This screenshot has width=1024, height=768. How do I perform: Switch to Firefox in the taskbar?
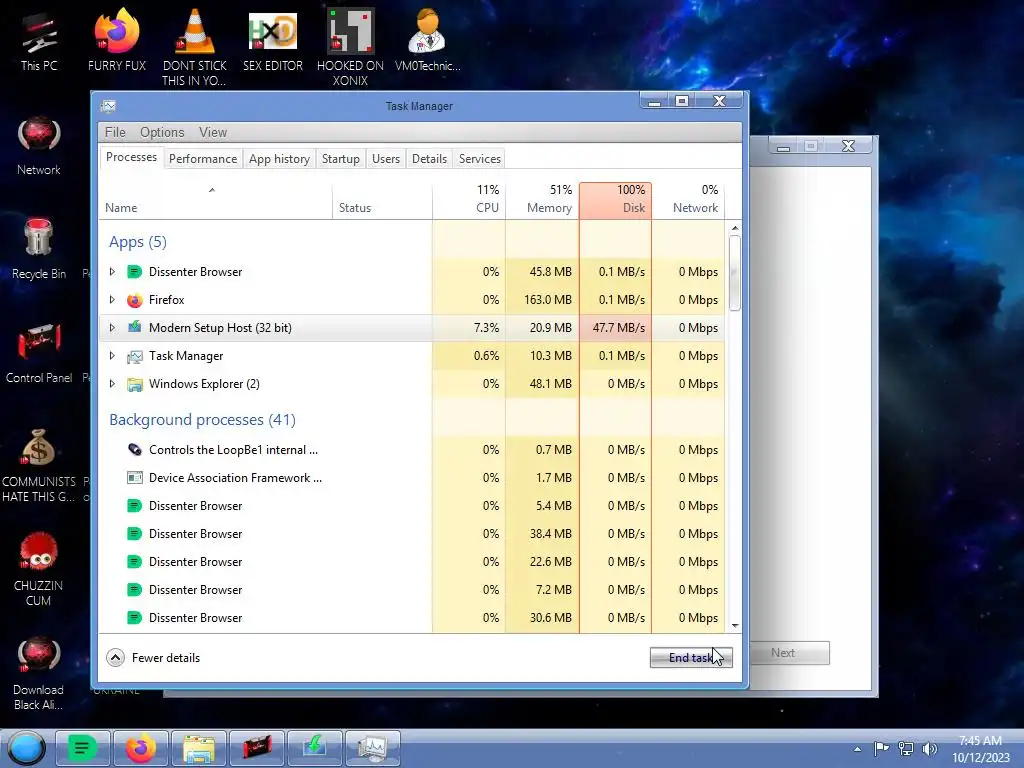(140, 748)
